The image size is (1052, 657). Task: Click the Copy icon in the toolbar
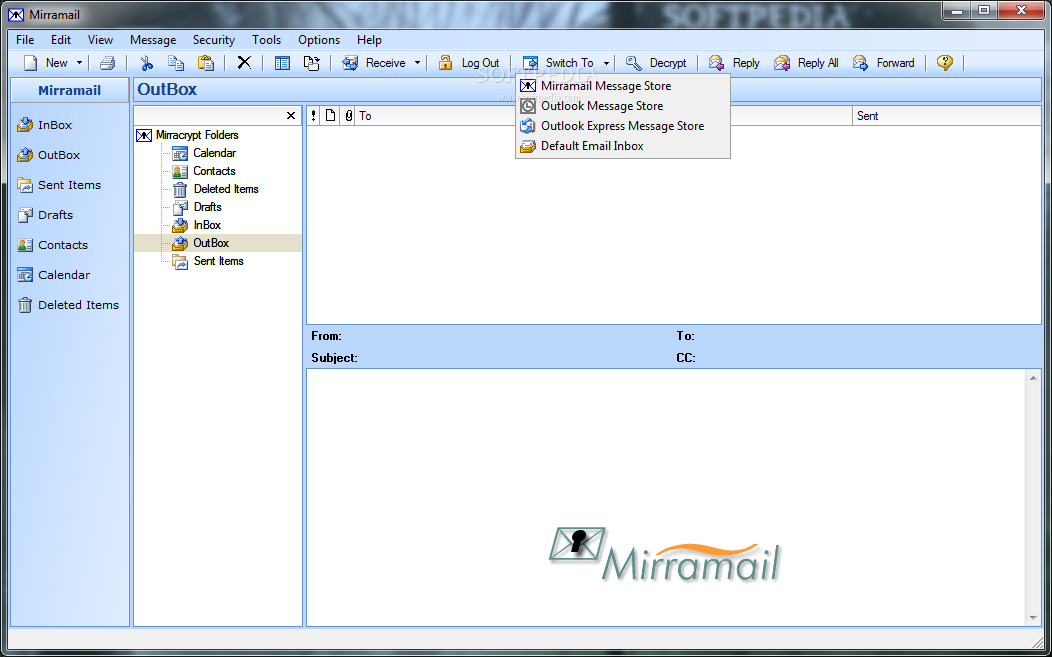(176, 63)
